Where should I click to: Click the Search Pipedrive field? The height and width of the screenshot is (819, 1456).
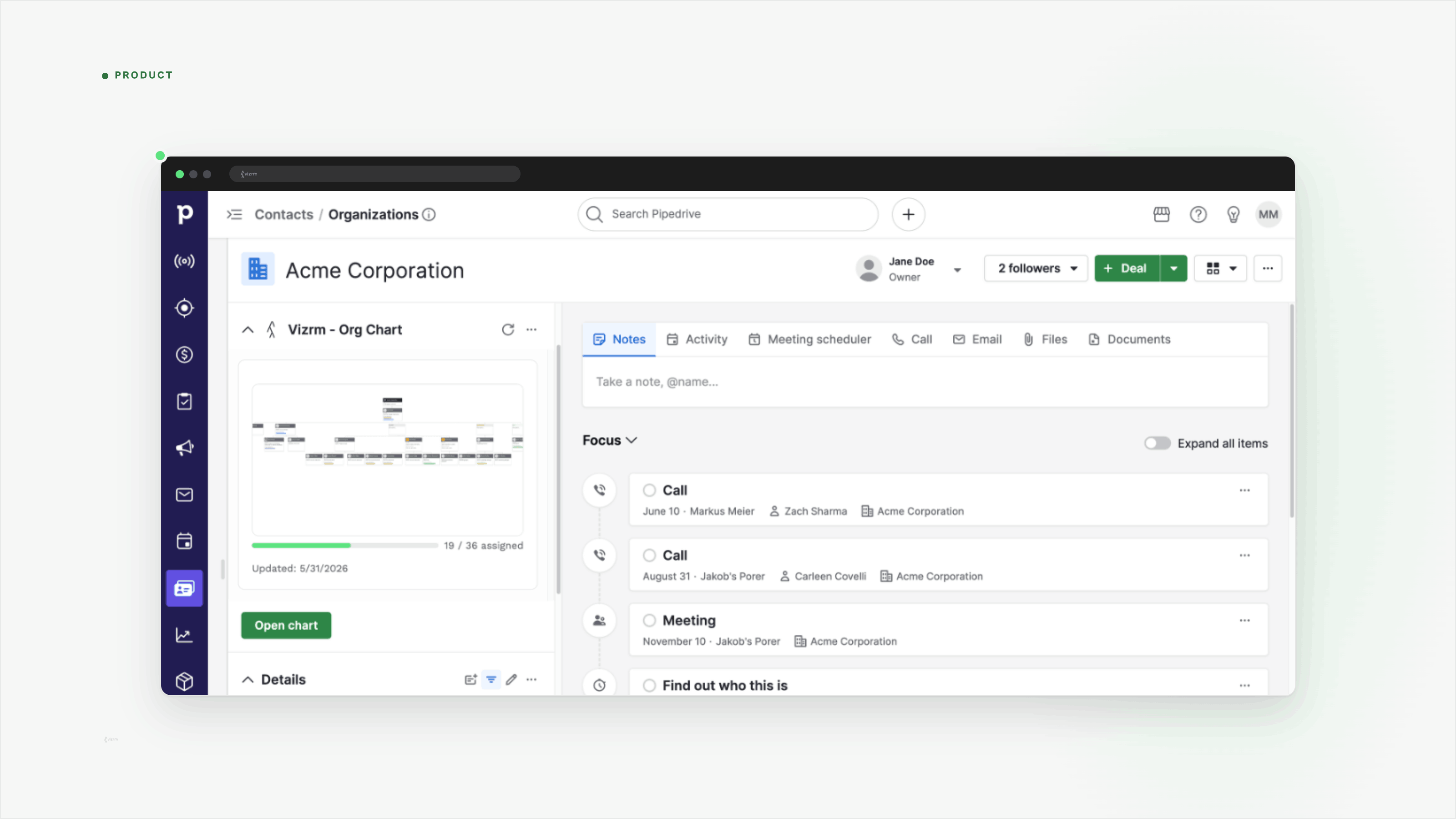[728, 214]
